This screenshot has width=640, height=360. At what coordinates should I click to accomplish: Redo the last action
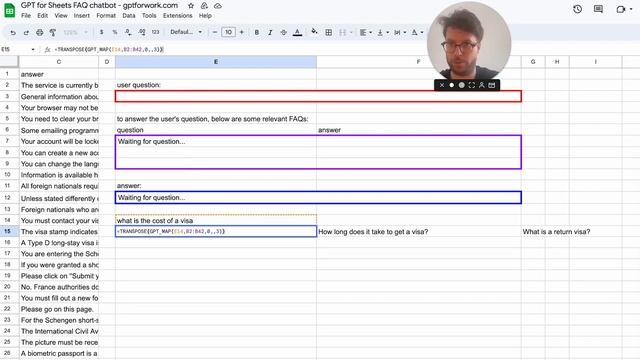(26, 32)
